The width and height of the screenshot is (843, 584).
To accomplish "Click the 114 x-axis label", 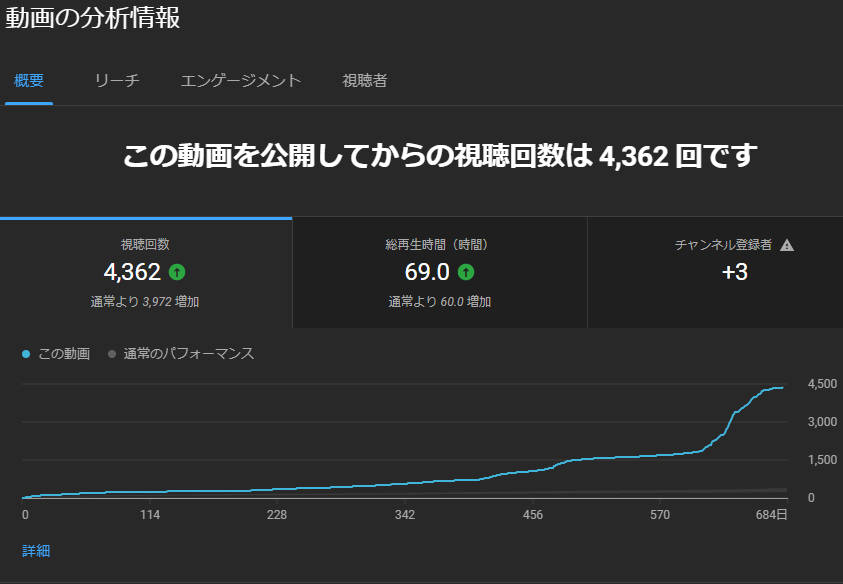I will [150, 515].
